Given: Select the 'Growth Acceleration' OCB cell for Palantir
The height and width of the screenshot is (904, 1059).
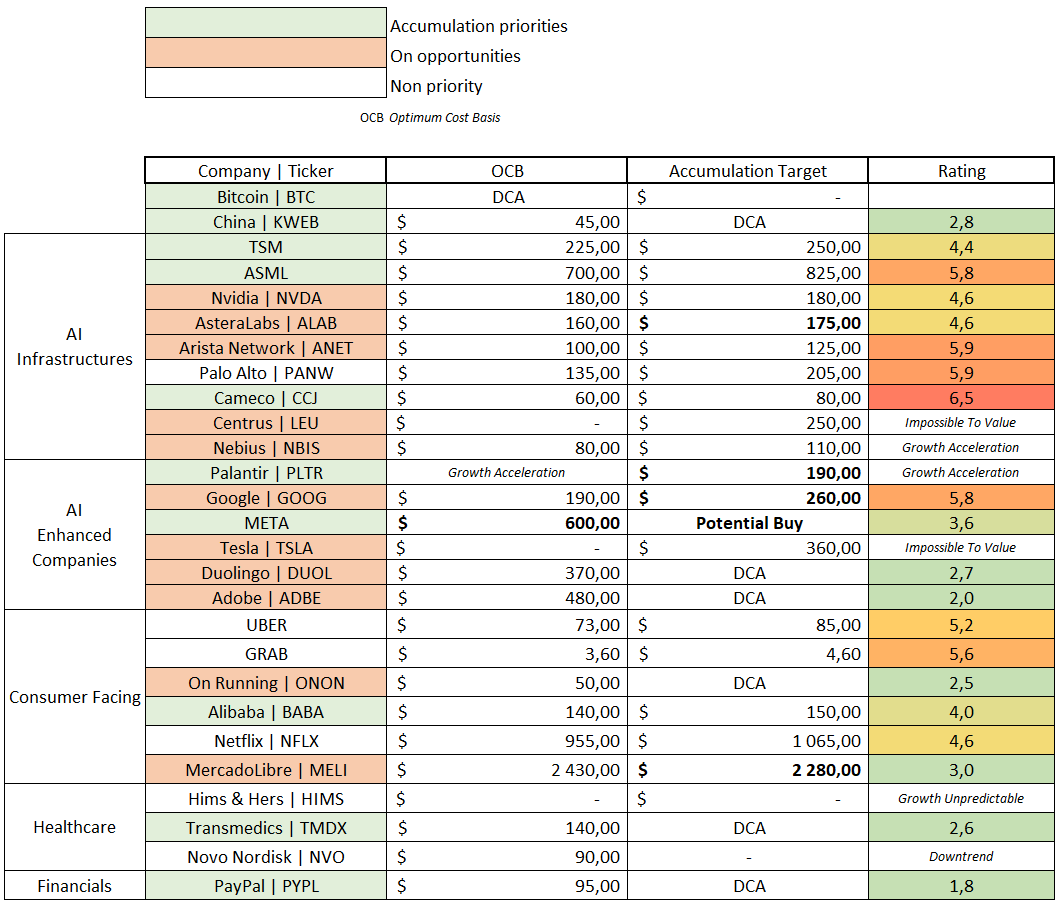Looking at the screenshot, I should 507,472.
